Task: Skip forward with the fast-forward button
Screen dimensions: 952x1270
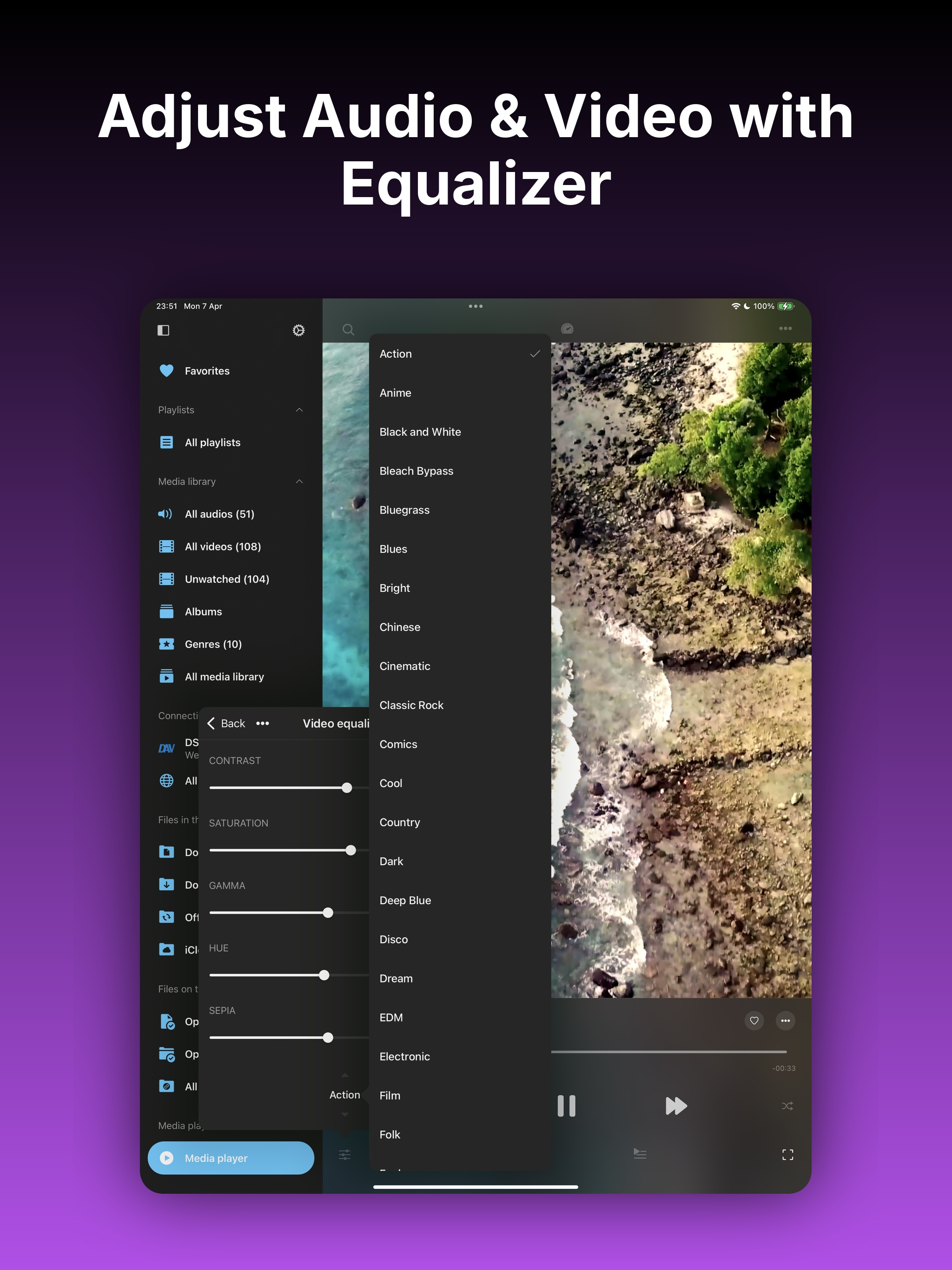Action: 676,1106
